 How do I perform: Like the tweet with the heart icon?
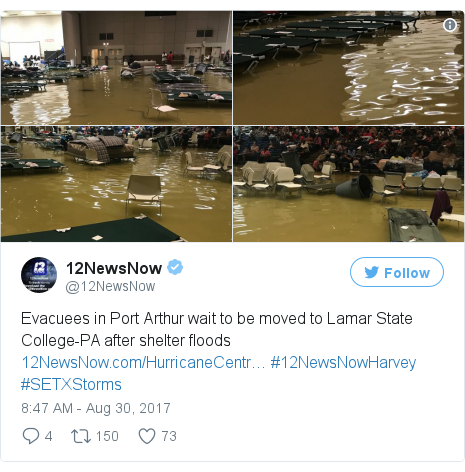click(147, 436)
